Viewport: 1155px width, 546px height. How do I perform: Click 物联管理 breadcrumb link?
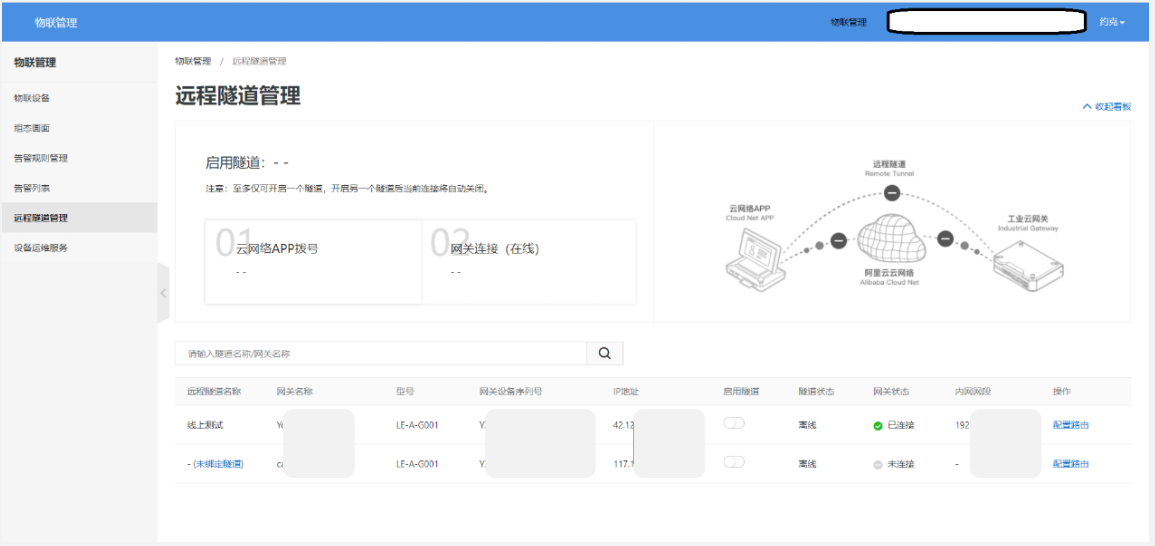(x=193, y=61)
